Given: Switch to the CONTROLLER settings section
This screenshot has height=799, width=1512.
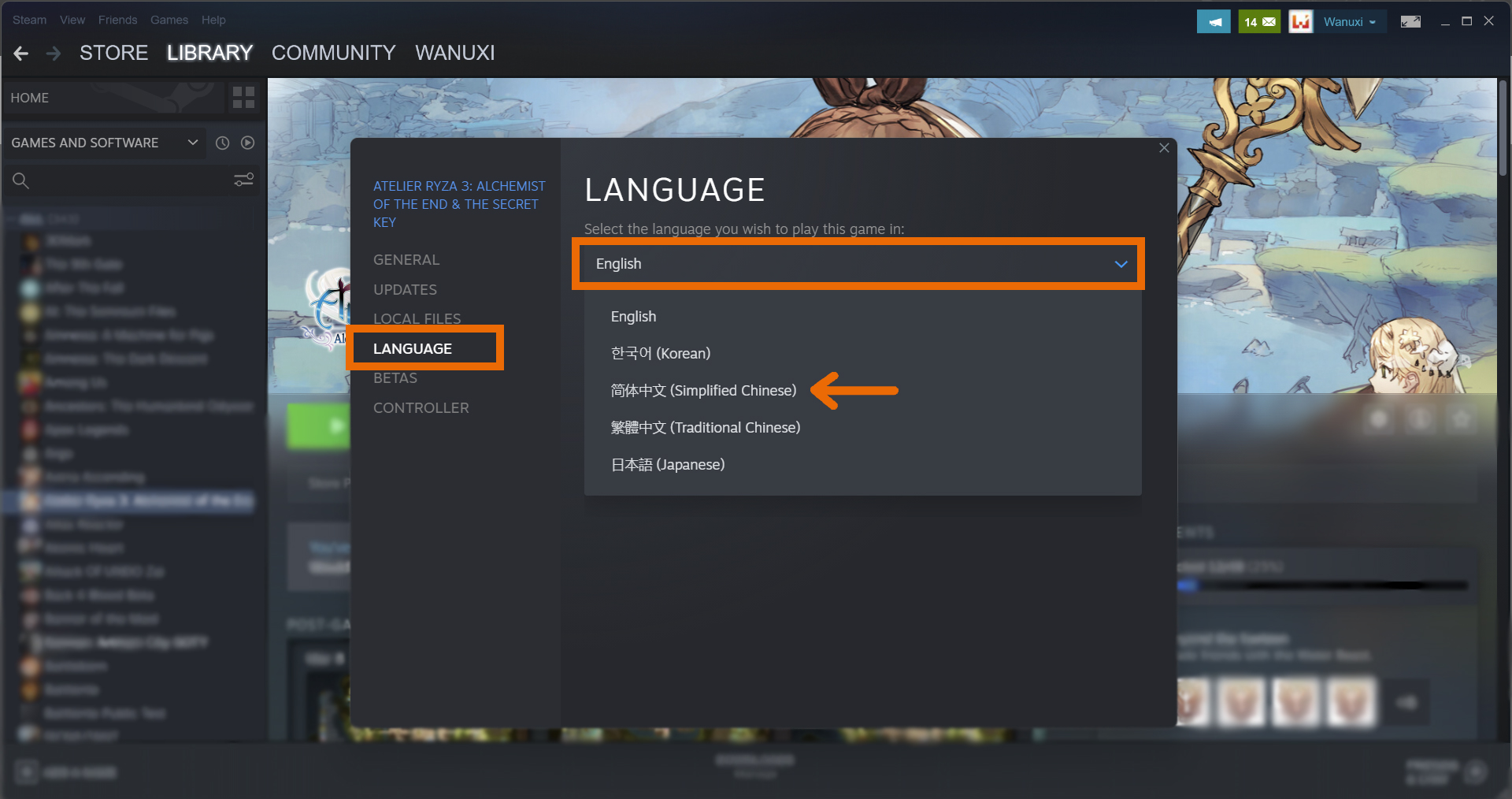Looking at the screenshot, I should (421, 407).
